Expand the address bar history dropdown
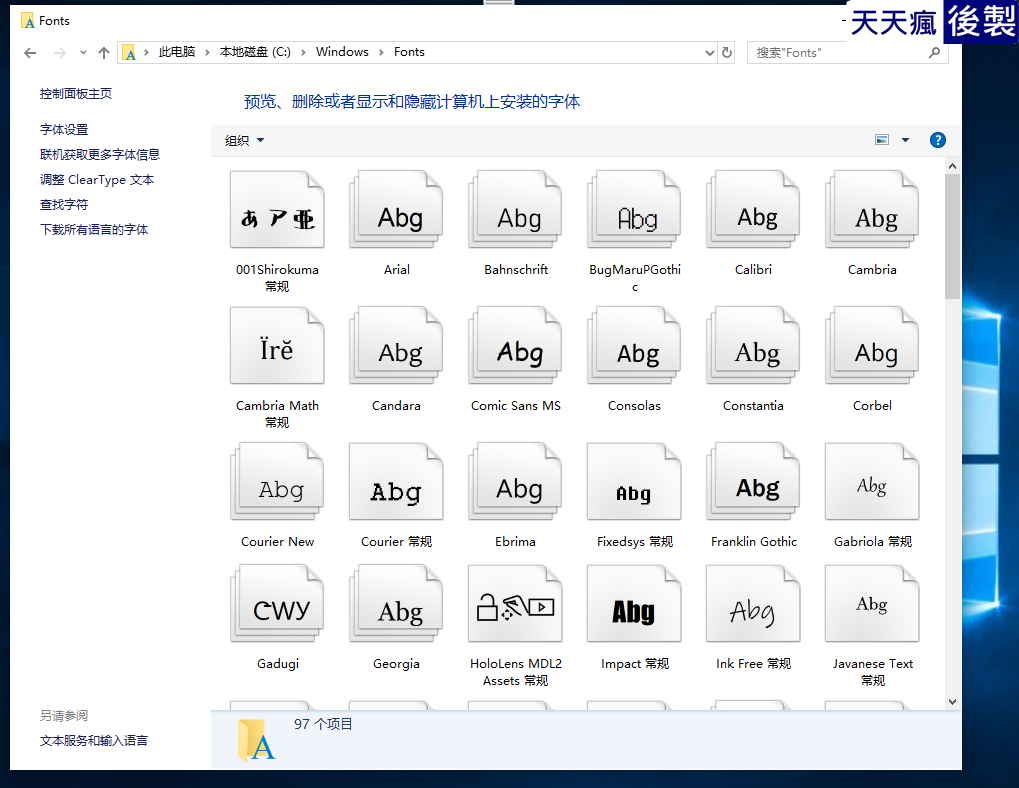This screenshot has height=788, width=1019. point(710,53)
